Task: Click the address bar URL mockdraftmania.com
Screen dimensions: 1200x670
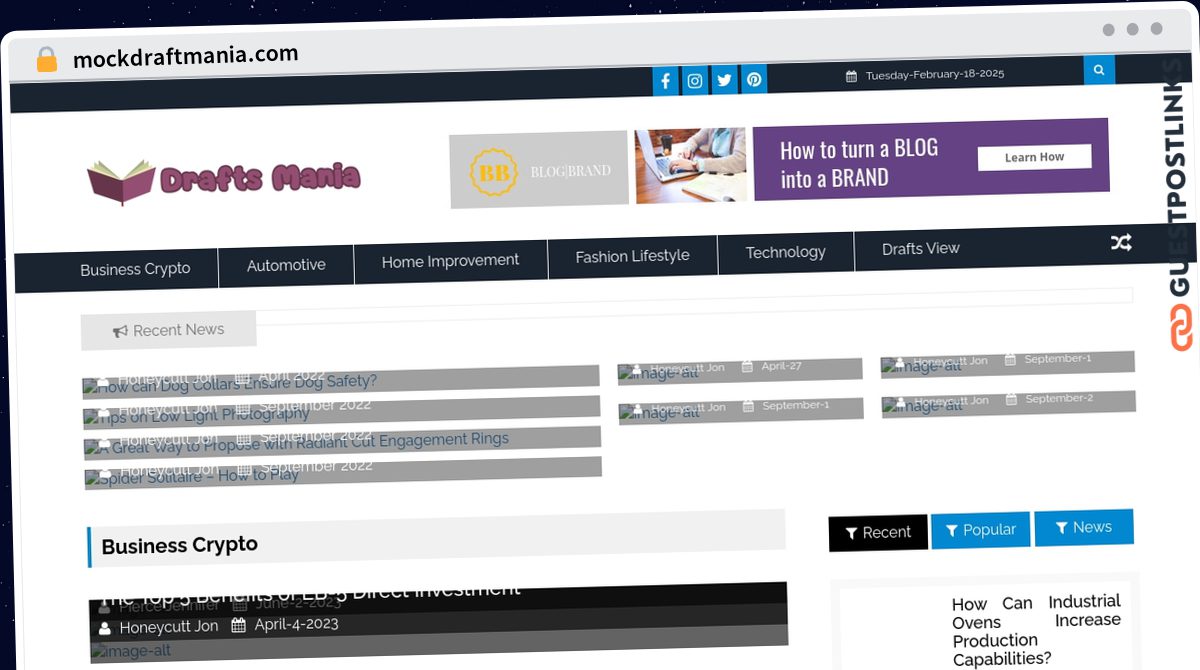Action: point(185,56)
